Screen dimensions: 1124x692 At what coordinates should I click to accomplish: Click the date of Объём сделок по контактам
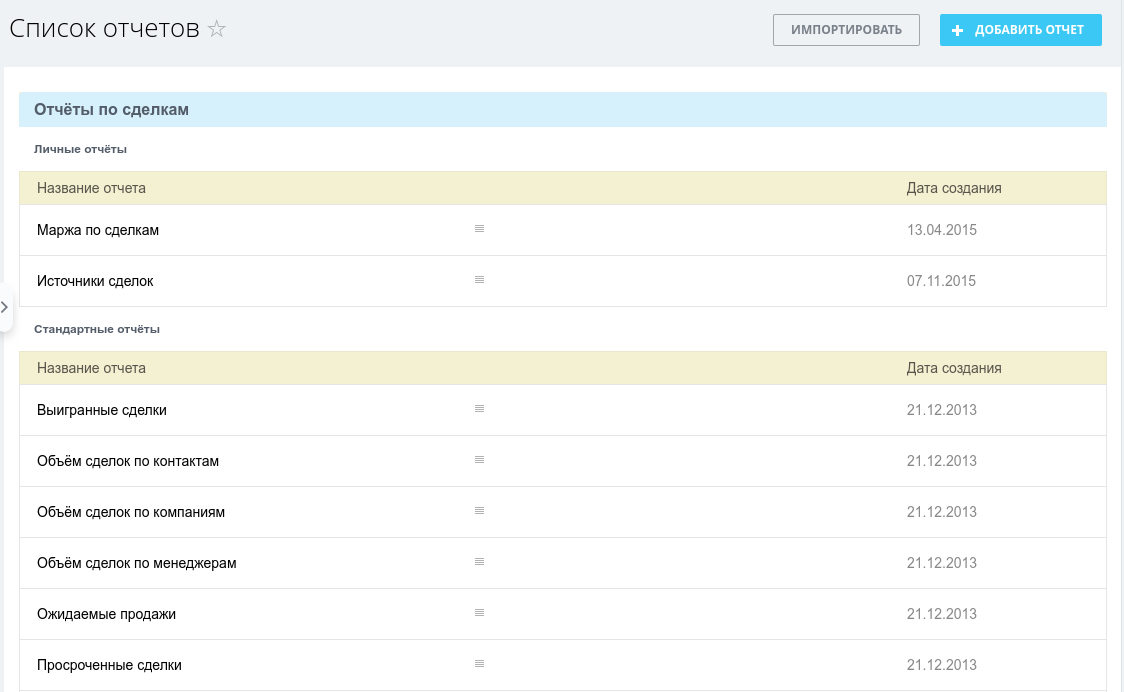click(941, 461)
